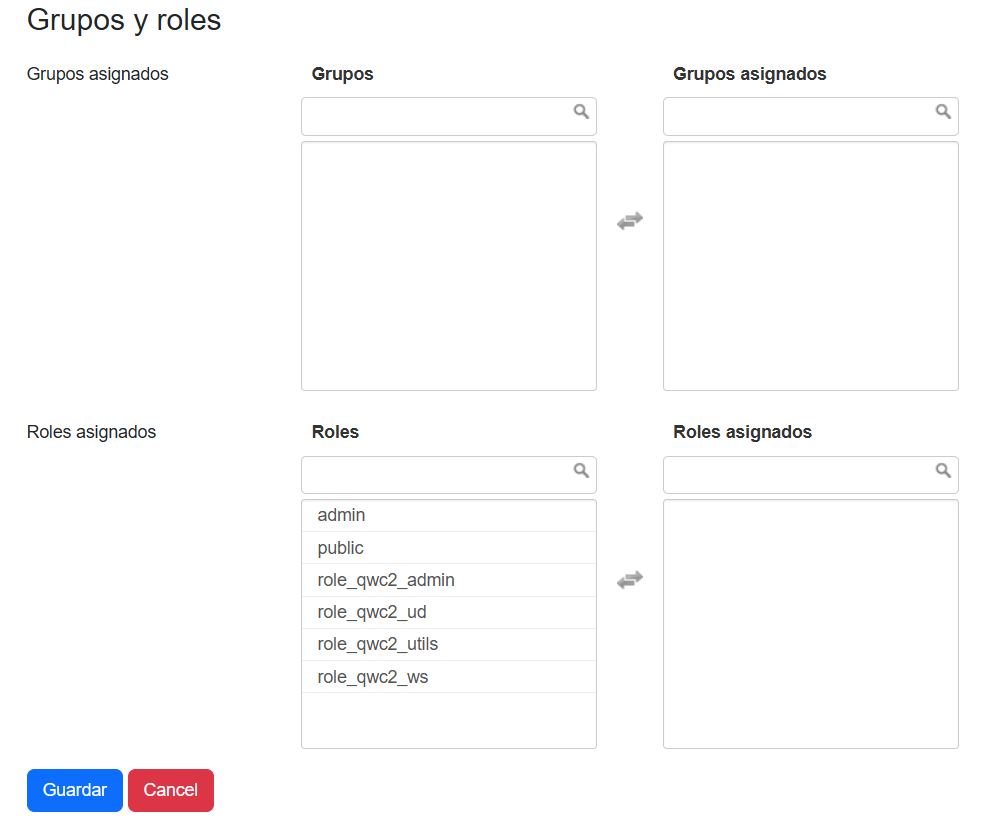995x821 pixels.
Task: Click the swap arrows icon between group lists
Action: 629,221
